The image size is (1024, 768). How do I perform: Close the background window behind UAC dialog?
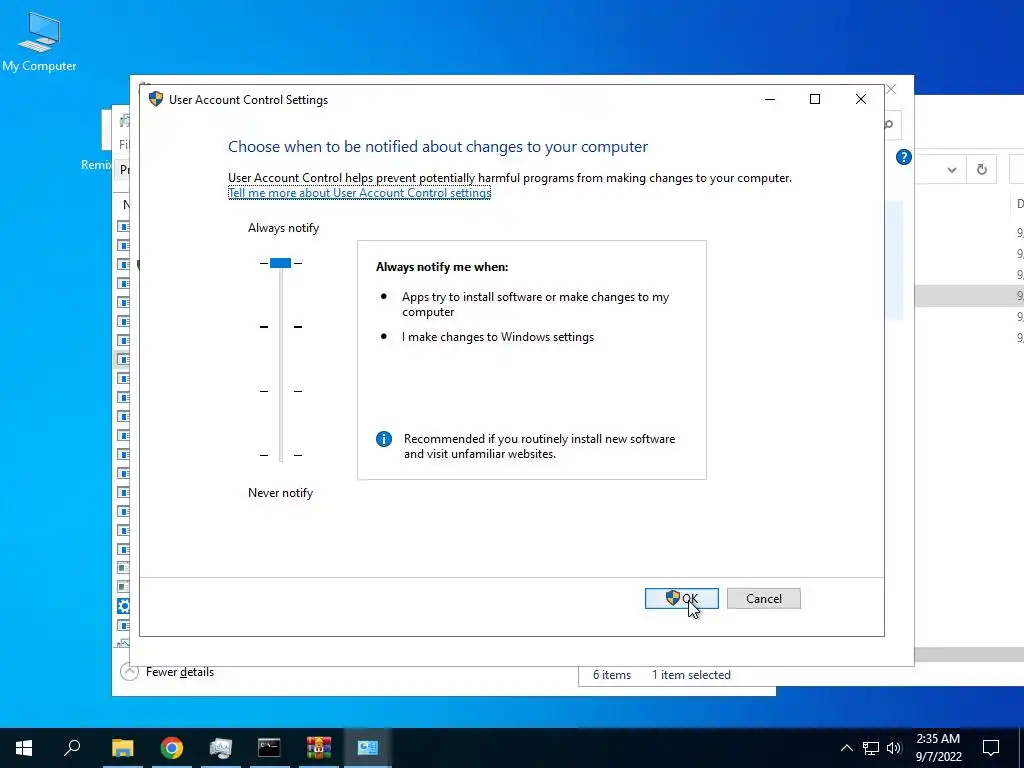891,89
